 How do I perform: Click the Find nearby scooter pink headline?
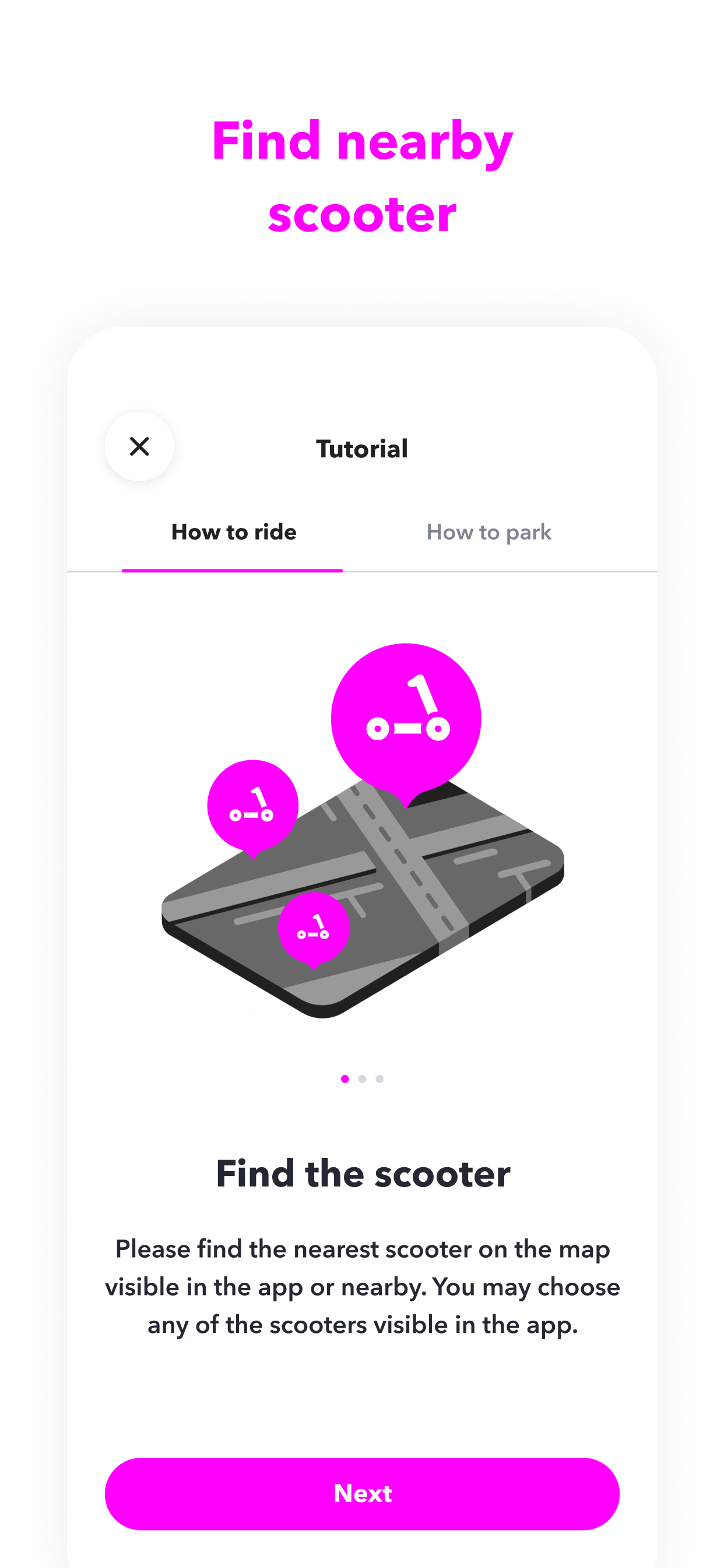[x=362, y=177]
